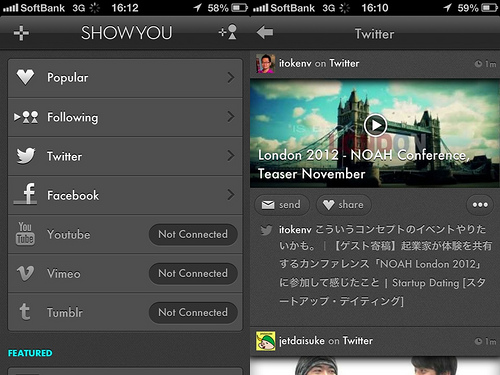Open the Popular row chevron

[231, 77]
